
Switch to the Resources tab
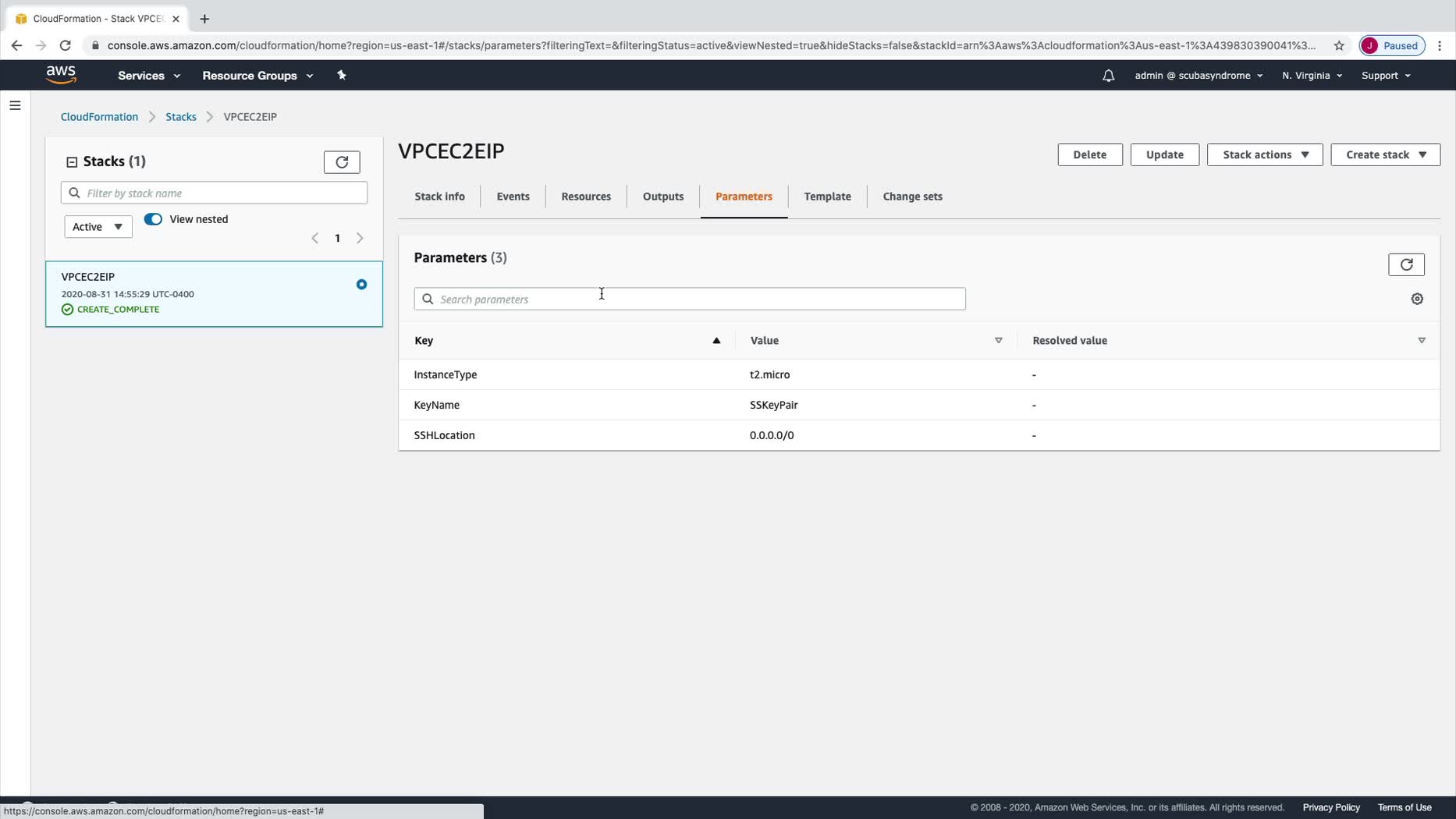586,197
